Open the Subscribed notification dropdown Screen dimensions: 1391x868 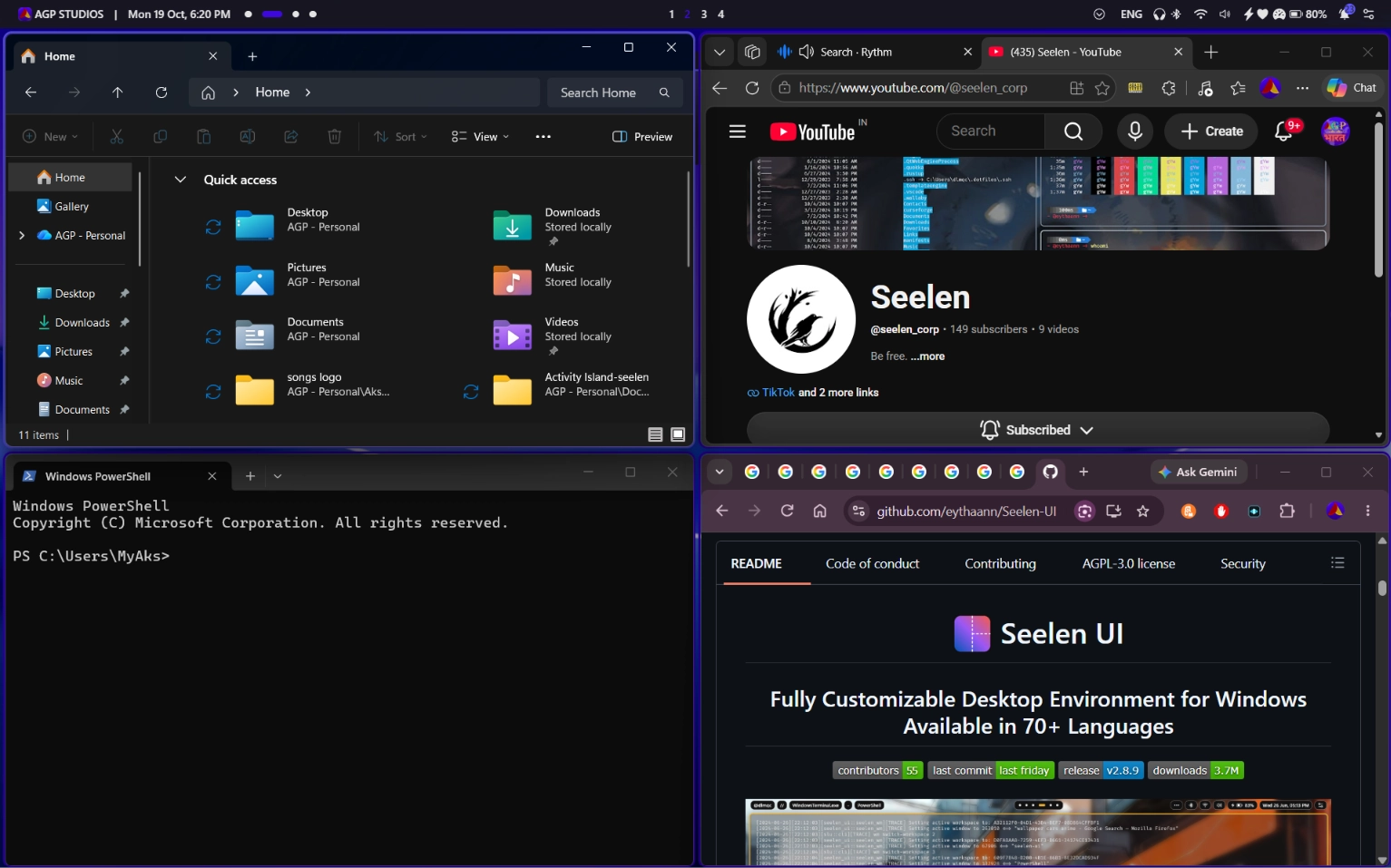click(1037, 430)
